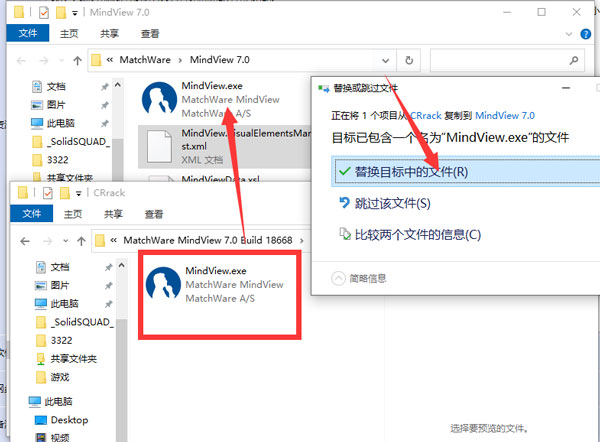Open 图片 in MindView 7.0 window sidebar
Viewport: 600px width, 442px height.
[56, 105]
